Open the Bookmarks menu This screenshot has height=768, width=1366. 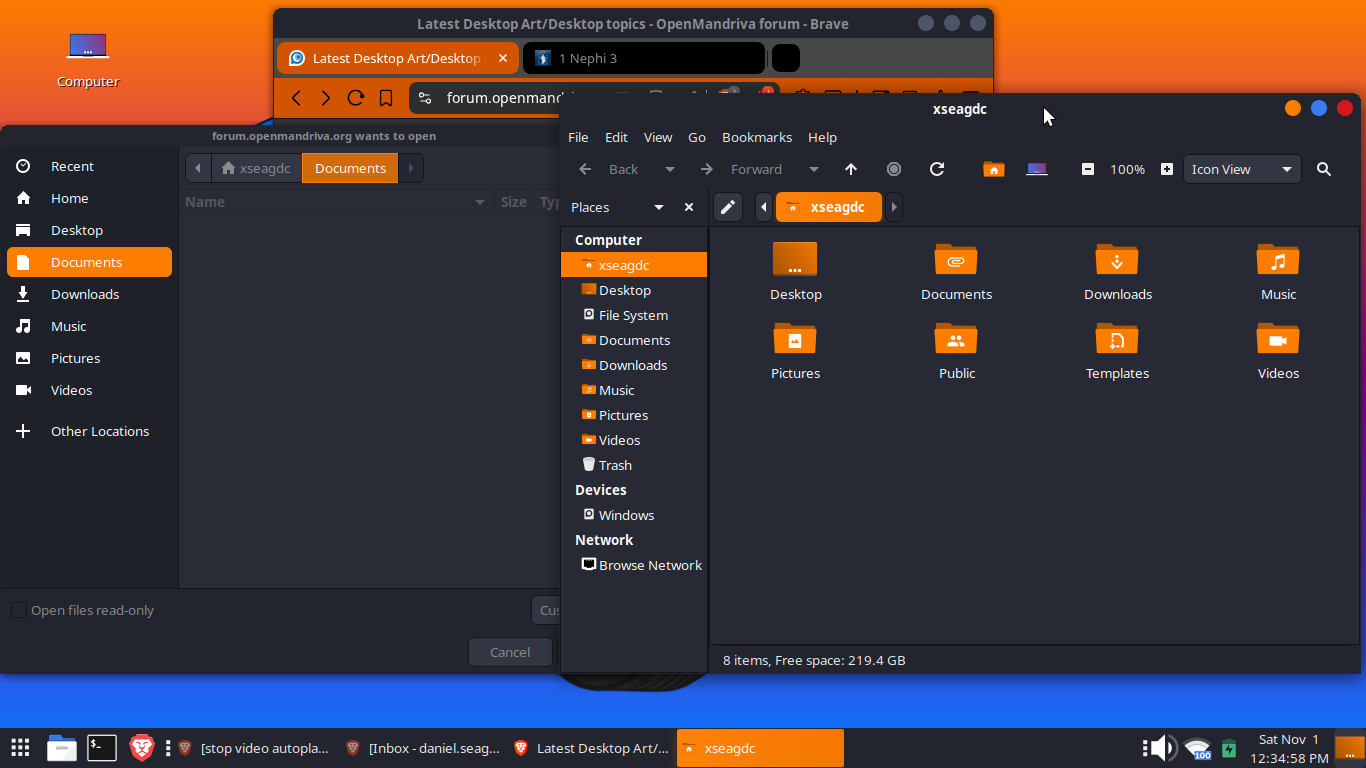pyautogui.click(x=756, y=137)
